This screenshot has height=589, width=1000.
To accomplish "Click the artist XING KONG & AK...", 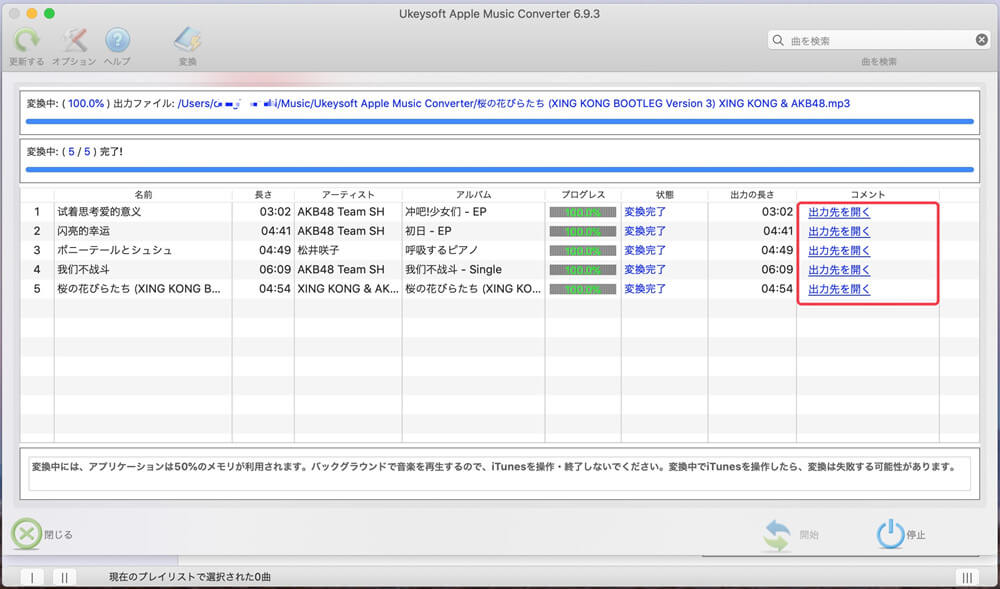I will [x=348, y=288].
